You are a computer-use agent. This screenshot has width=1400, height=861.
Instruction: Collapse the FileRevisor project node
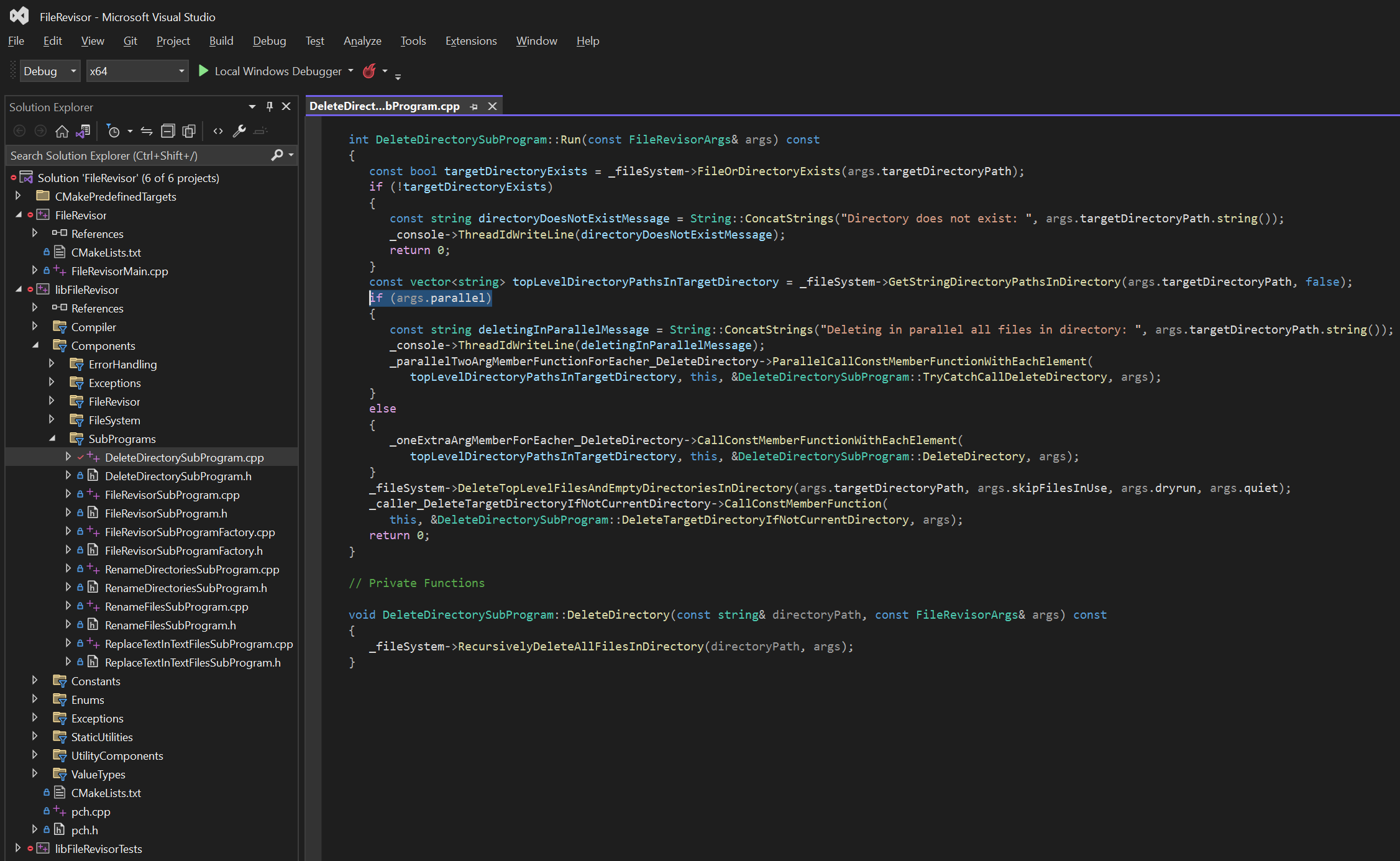18,214
